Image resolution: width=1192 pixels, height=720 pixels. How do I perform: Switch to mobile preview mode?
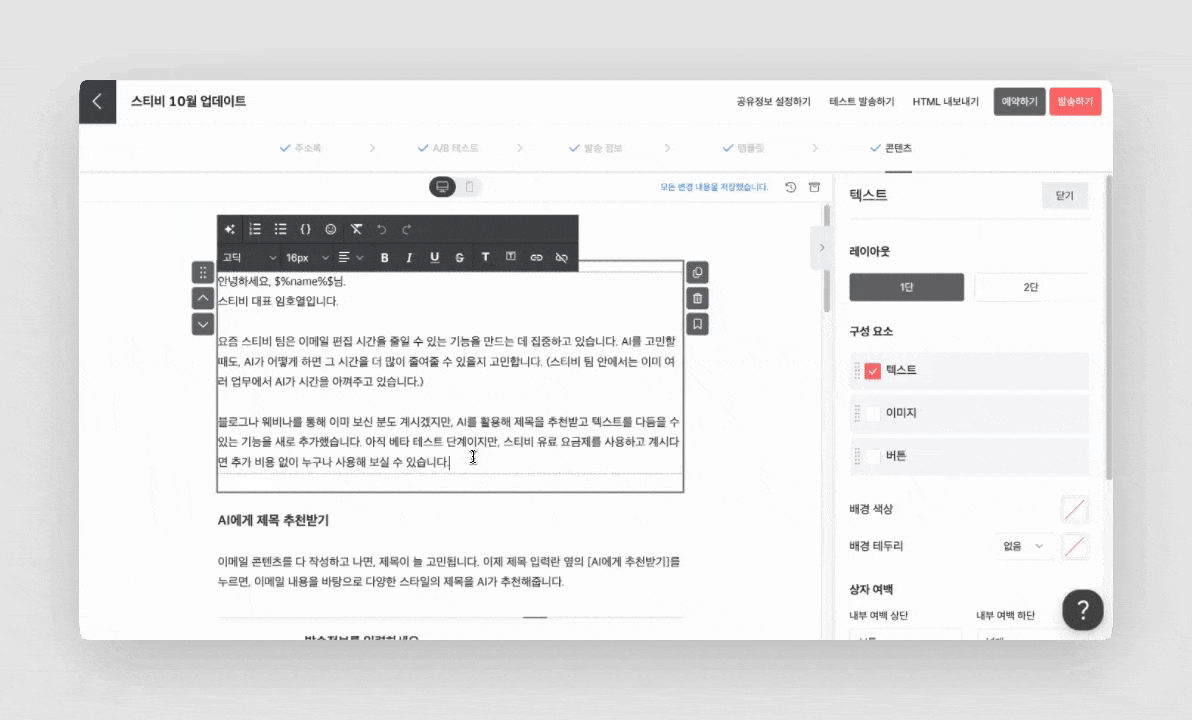pos(470,187)
